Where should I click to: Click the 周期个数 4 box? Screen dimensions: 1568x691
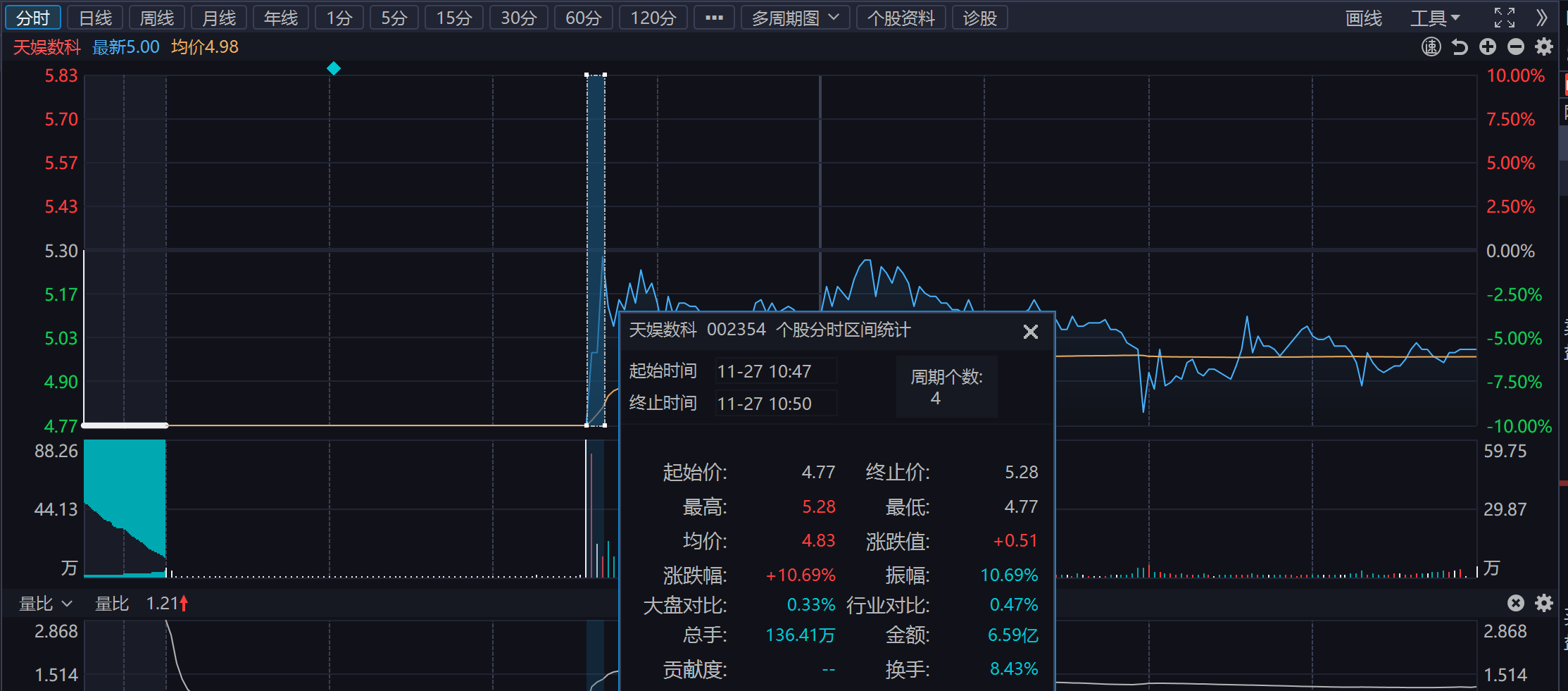[x=947, y=387]
